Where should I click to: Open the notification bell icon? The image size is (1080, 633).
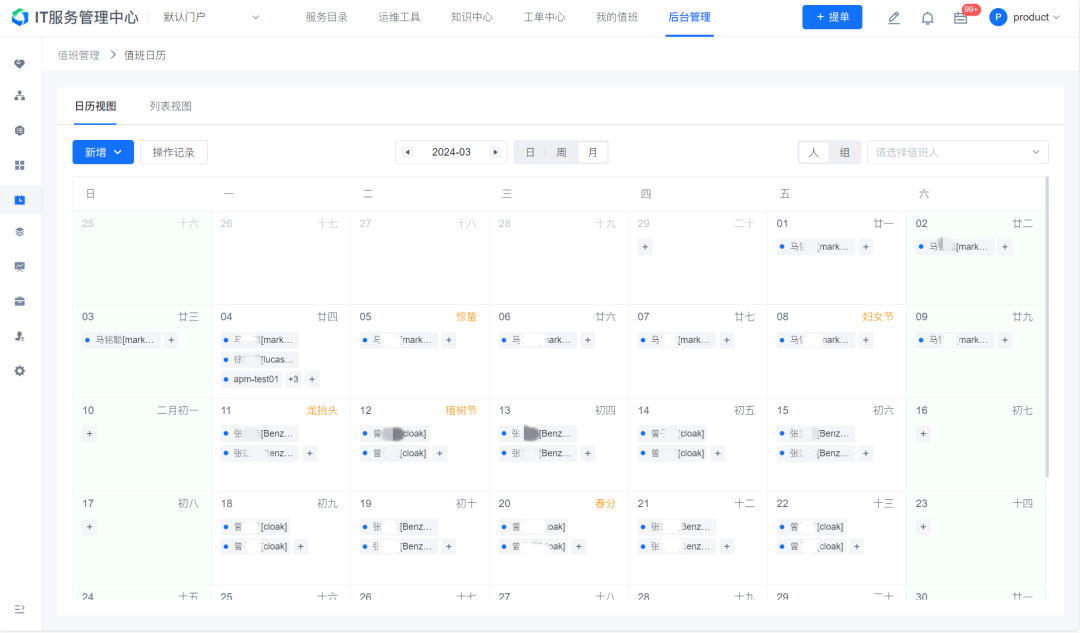(928, 18)
